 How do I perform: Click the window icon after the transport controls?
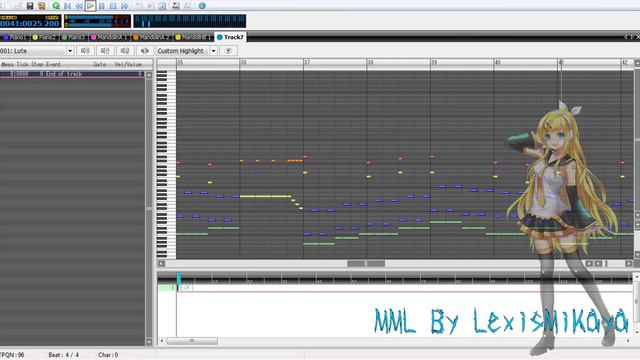(x=162, y=6)
